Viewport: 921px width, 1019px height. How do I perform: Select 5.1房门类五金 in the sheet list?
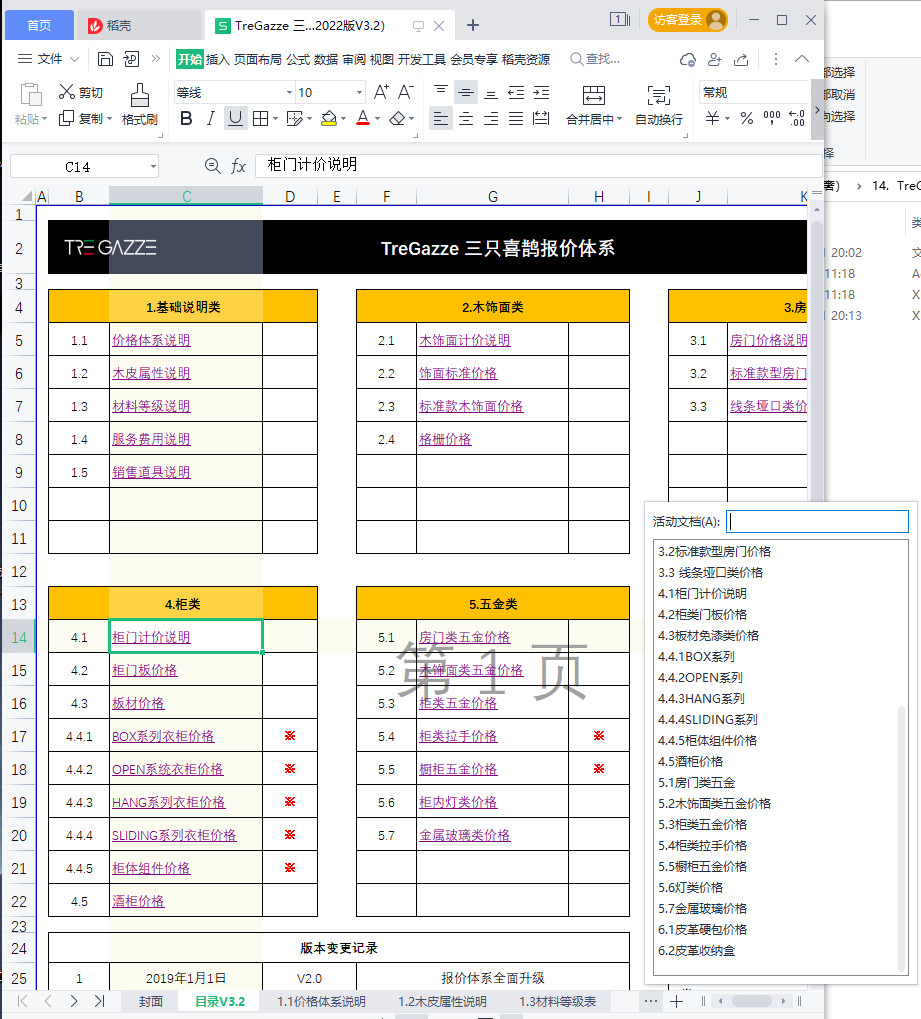point(696,782)
